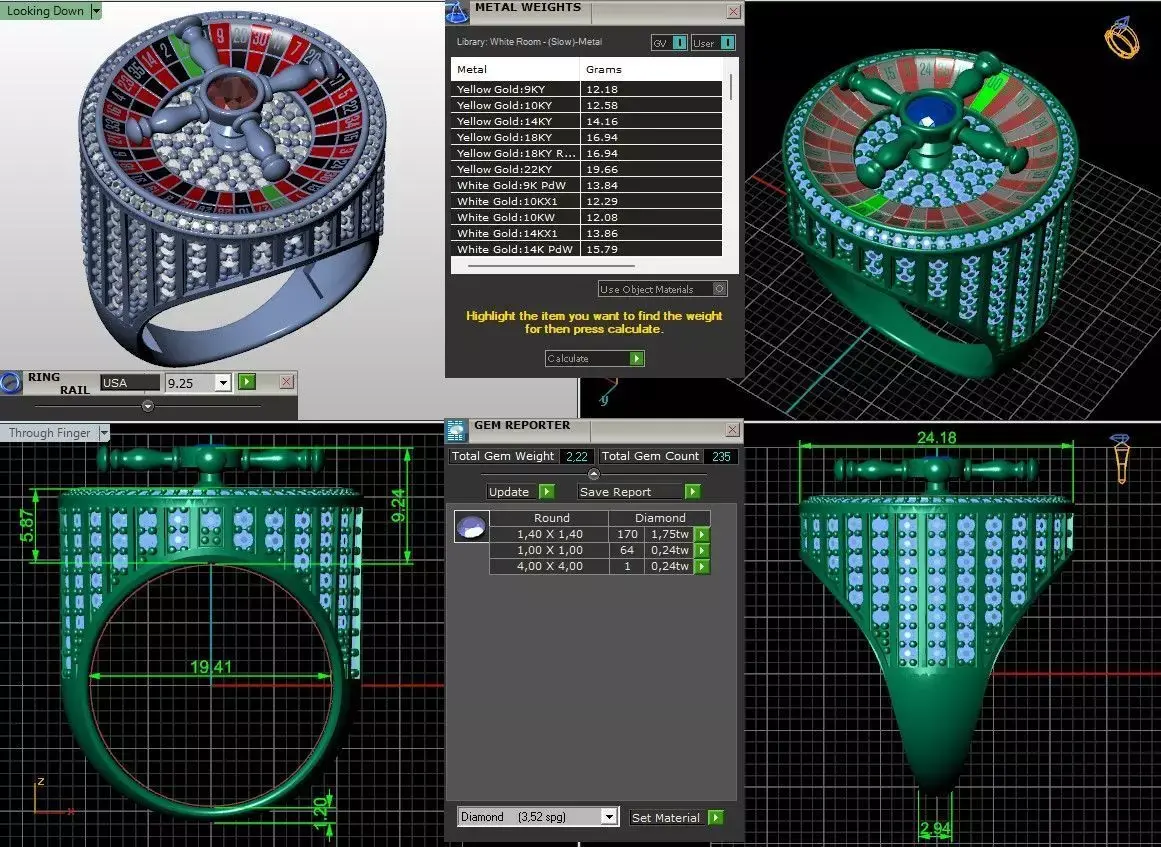Select the Yellow Gold:18KY R... row
This screenshot has height=847, width=1161.
(586, 153)
